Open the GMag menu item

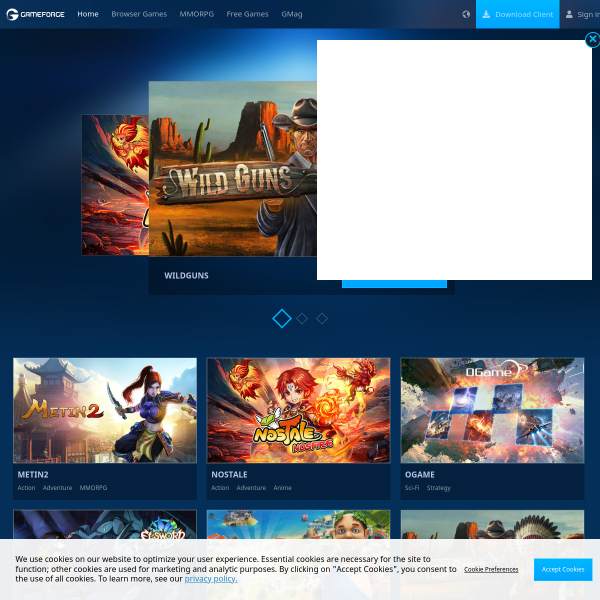tap(292, 14)
